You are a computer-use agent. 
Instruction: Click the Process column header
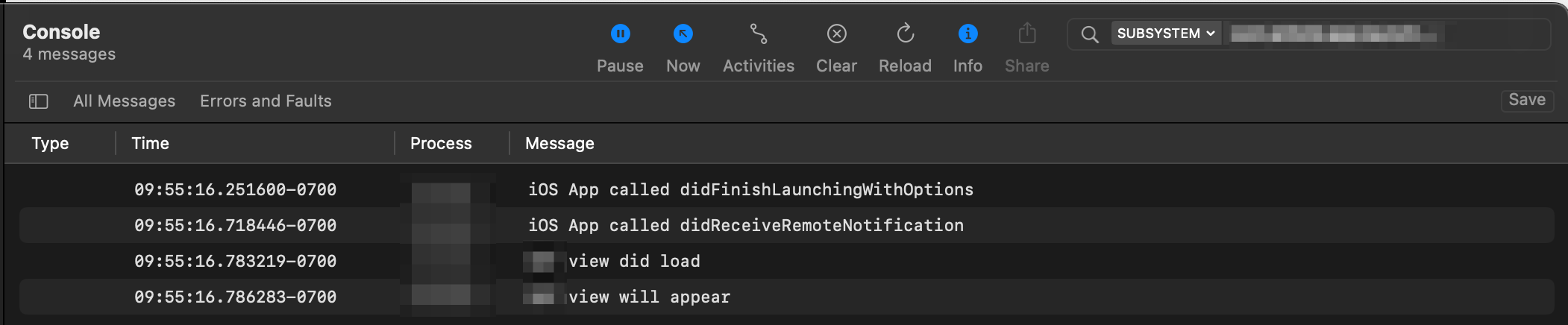click(x=441, y=143)
